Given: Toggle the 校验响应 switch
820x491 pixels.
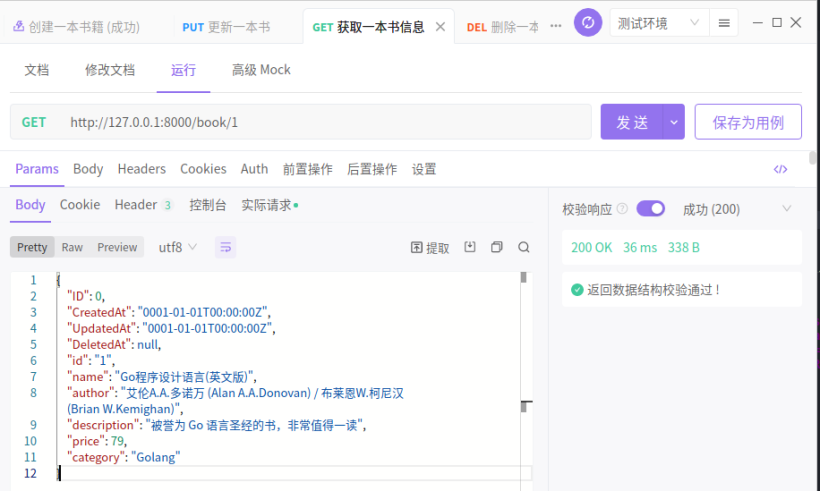Looking at the screenshot, I should (x=650, y=209).
